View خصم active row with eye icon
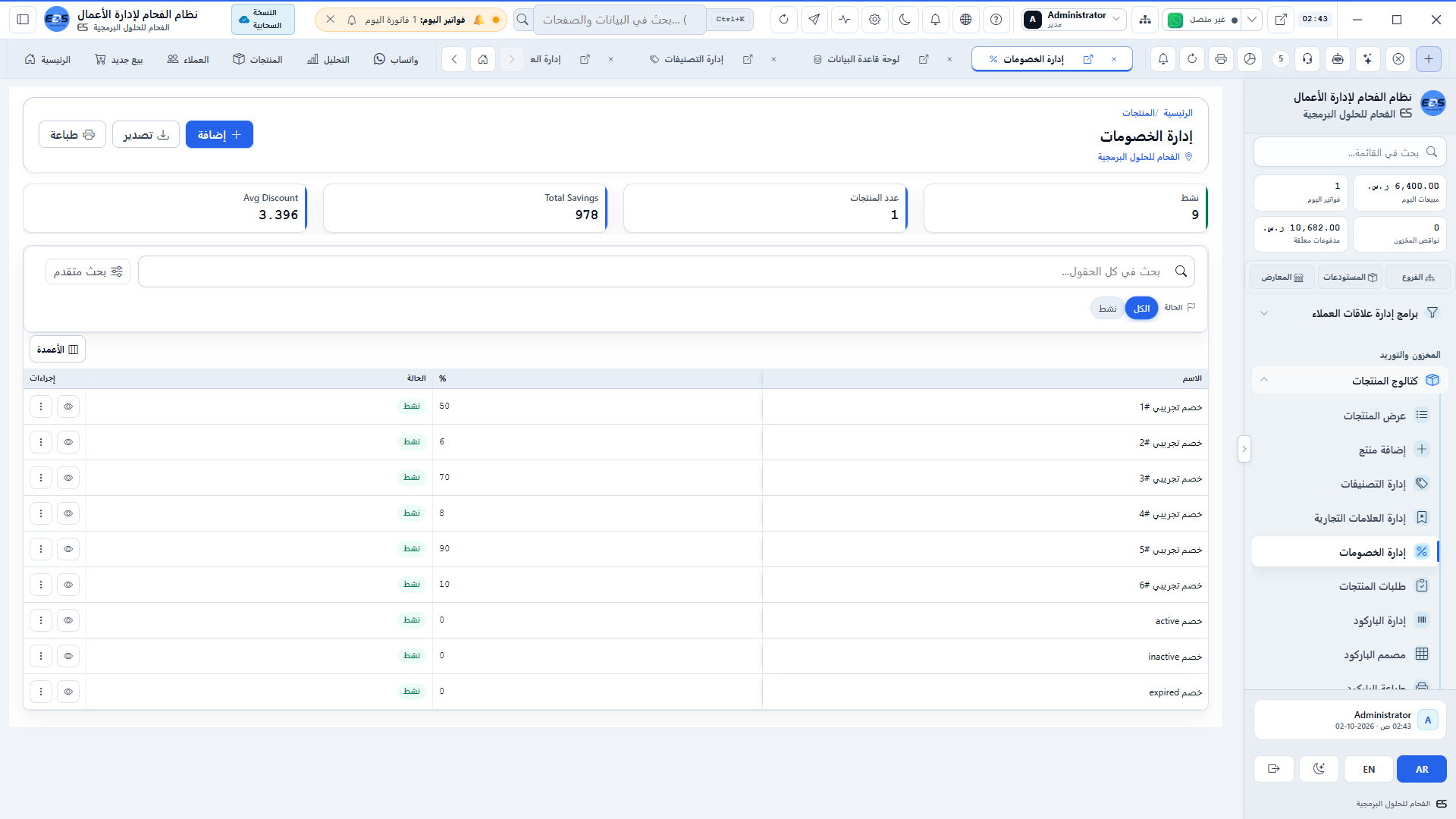 68,620
